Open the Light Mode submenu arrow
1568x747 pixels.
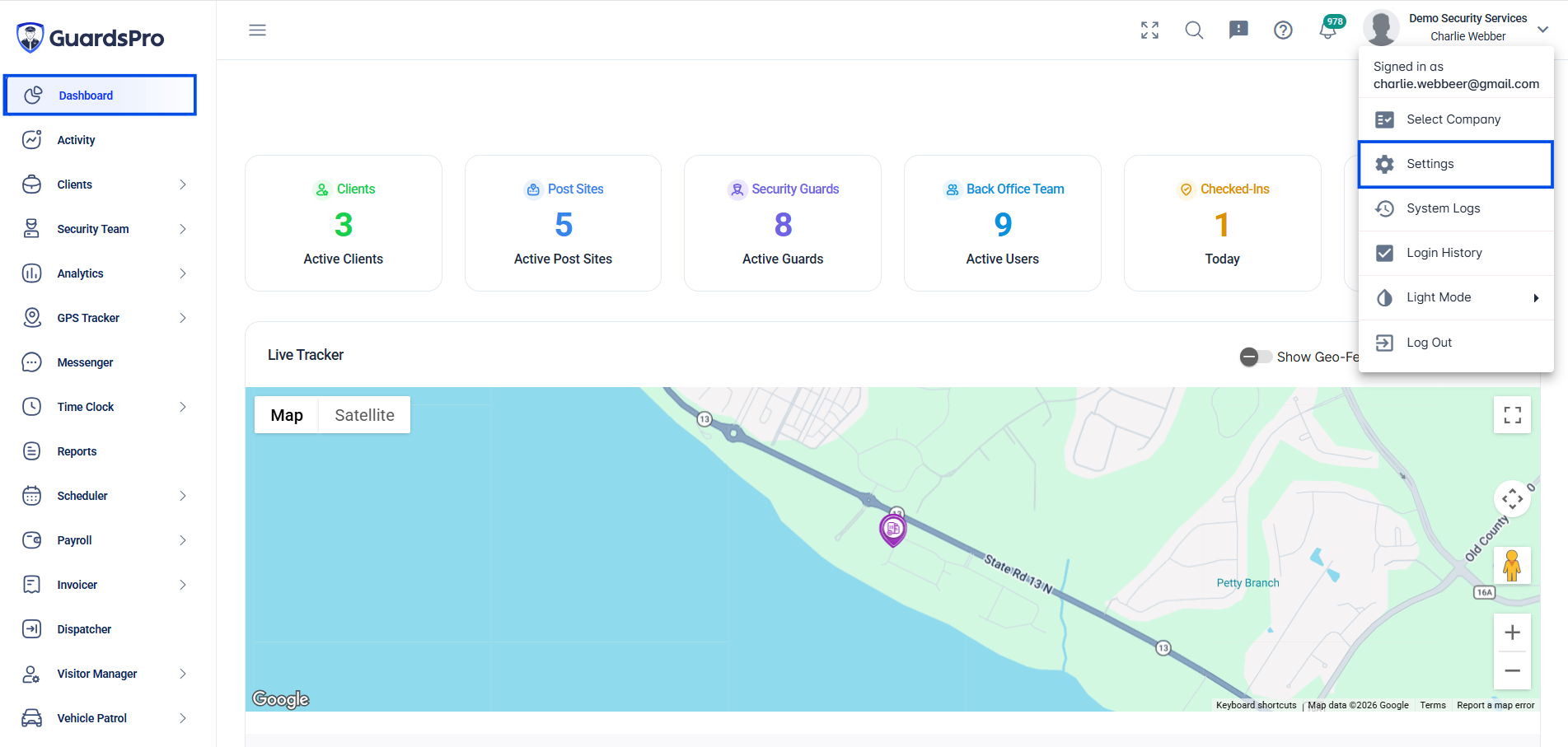(1536, 298)
